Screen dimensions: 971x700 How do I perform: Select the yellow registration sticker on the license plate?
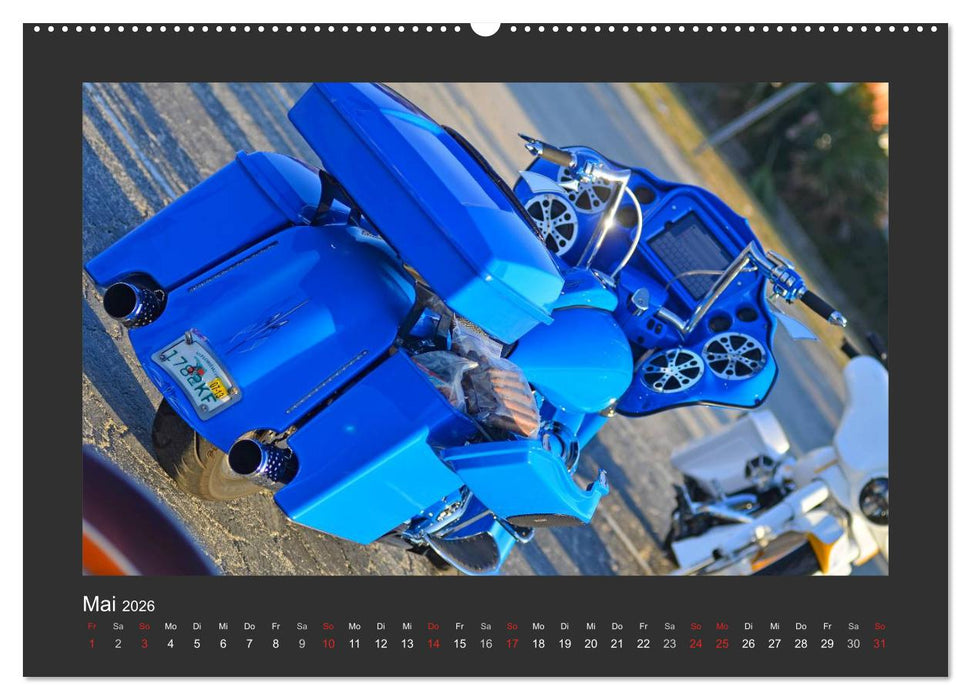[x=217, y=387]
